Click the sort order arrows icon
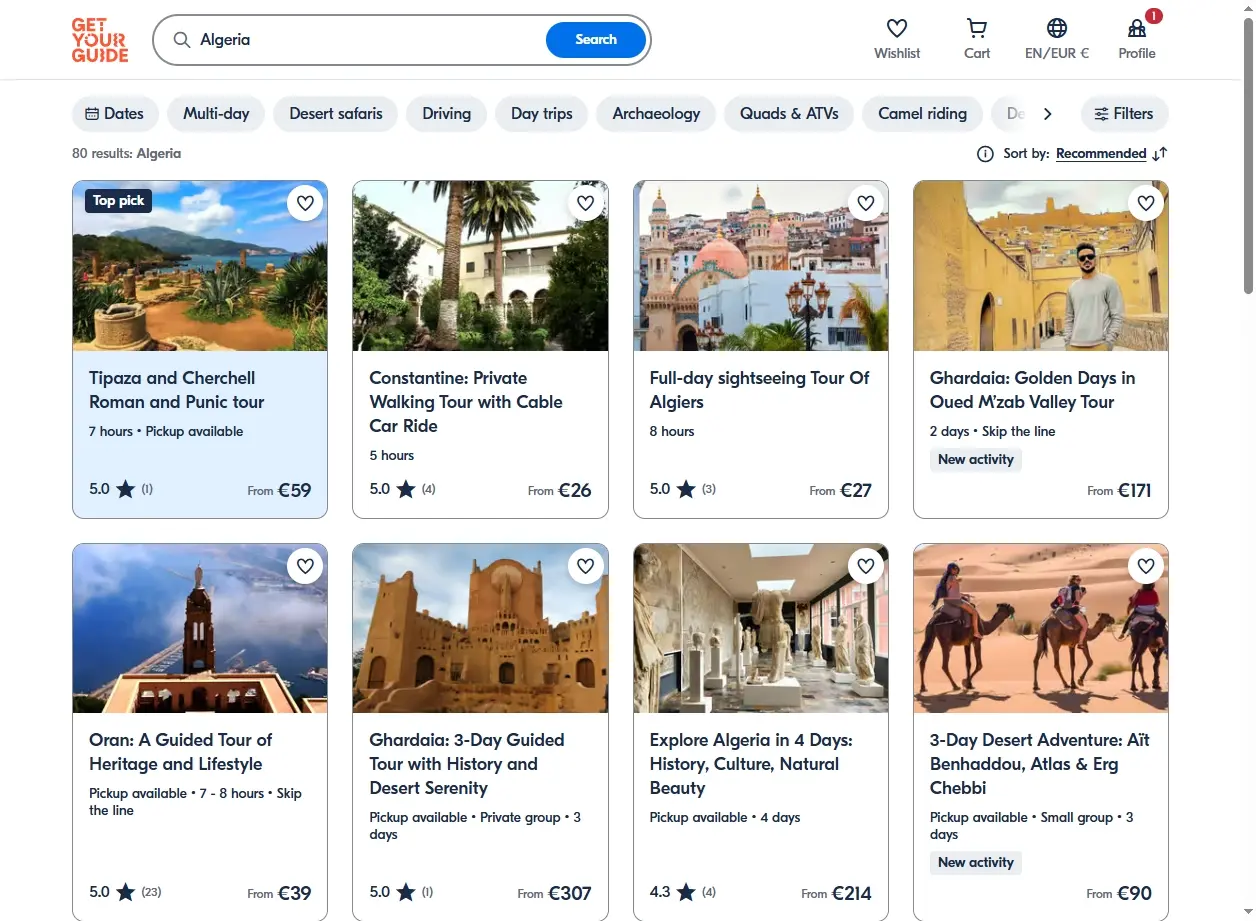Screen dimensions: 1256x921 click(x=1160, y=153)
